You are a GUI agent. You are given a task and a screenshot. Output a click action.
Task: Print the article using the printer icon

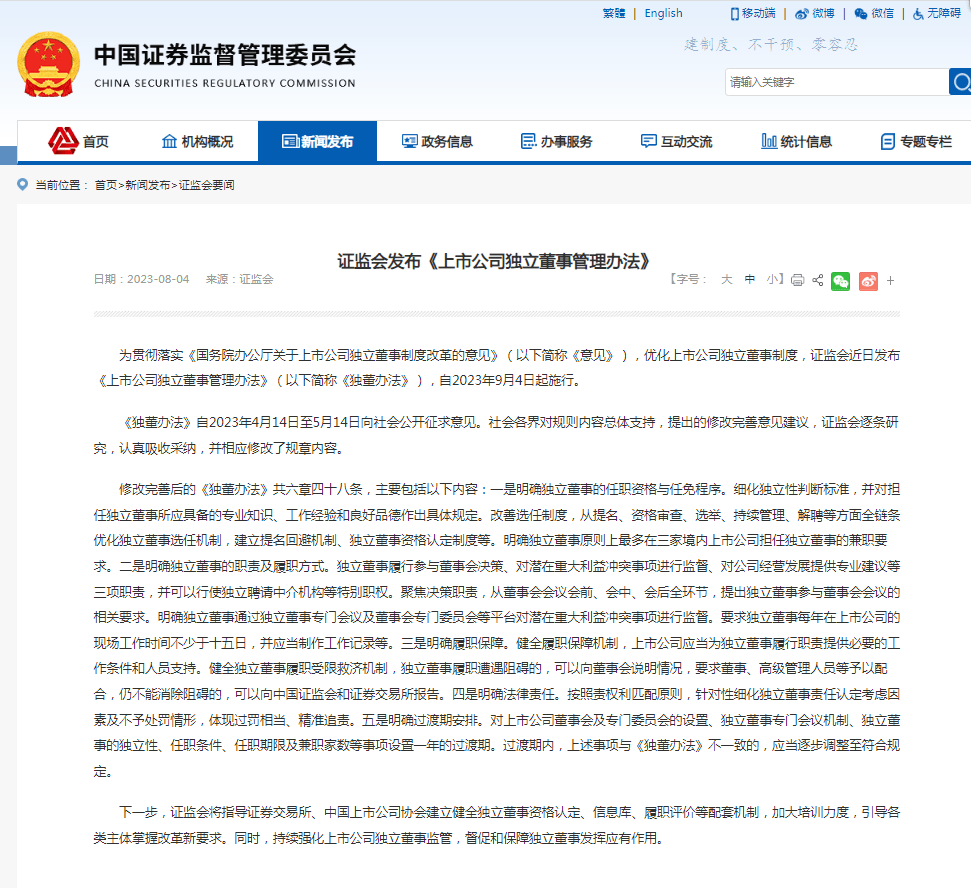(797, 281)
